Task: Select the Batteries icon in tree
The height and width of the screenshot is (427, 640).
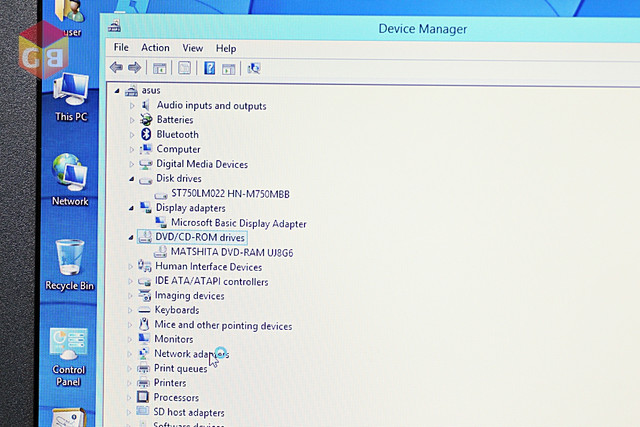Action: 146,120
